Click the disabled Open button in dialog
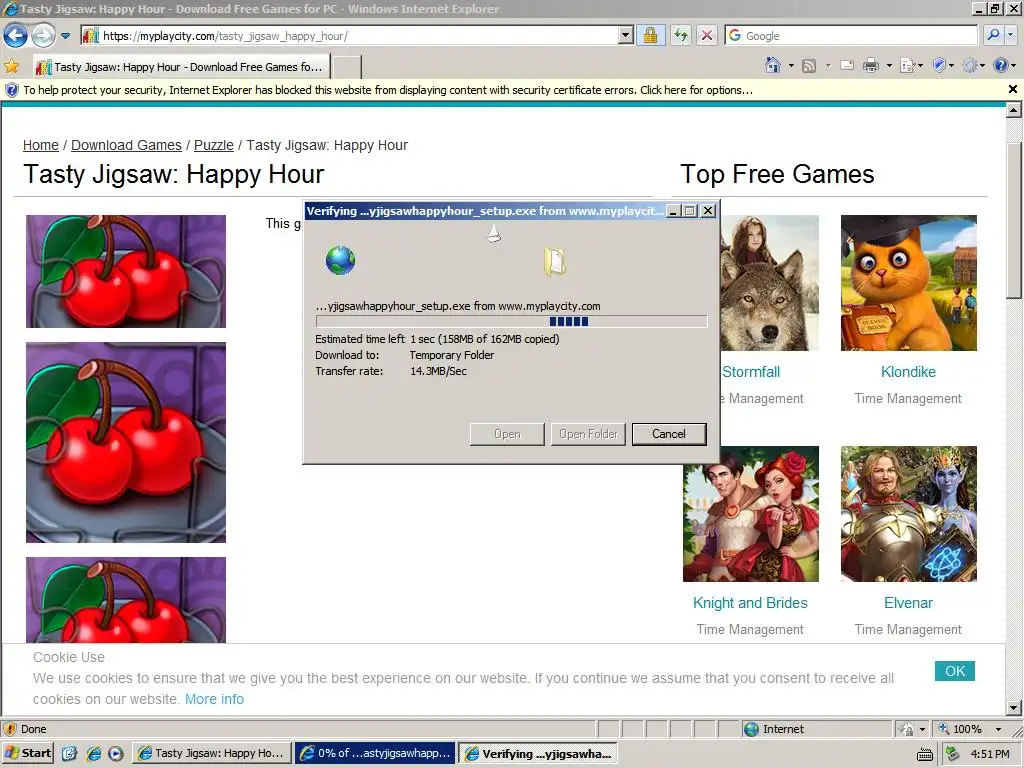The width and height of the screenshot is (1024, 768). (x=507, y=434)
